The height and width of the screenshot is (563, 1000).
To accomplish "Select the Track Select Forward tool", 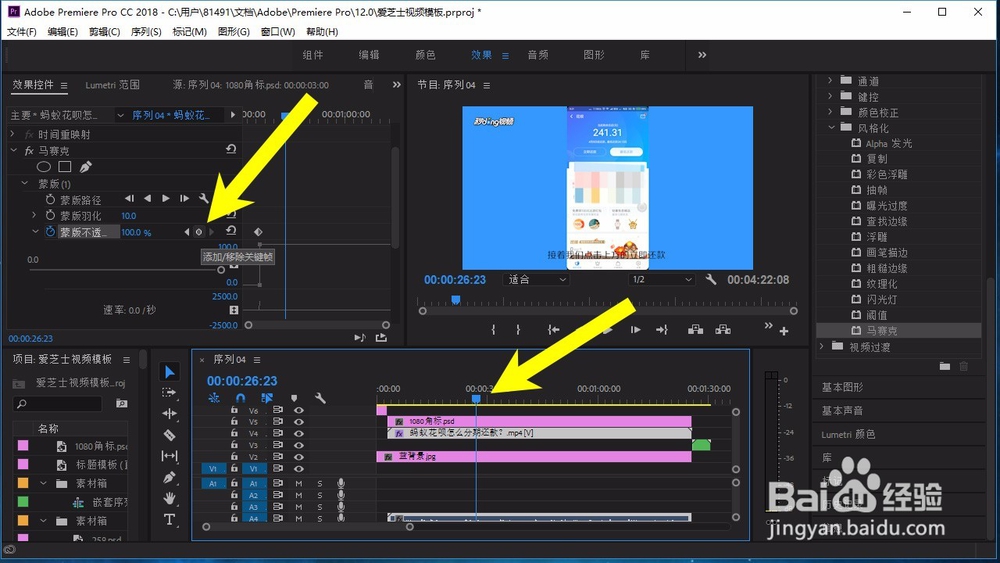I will (169, 393).
